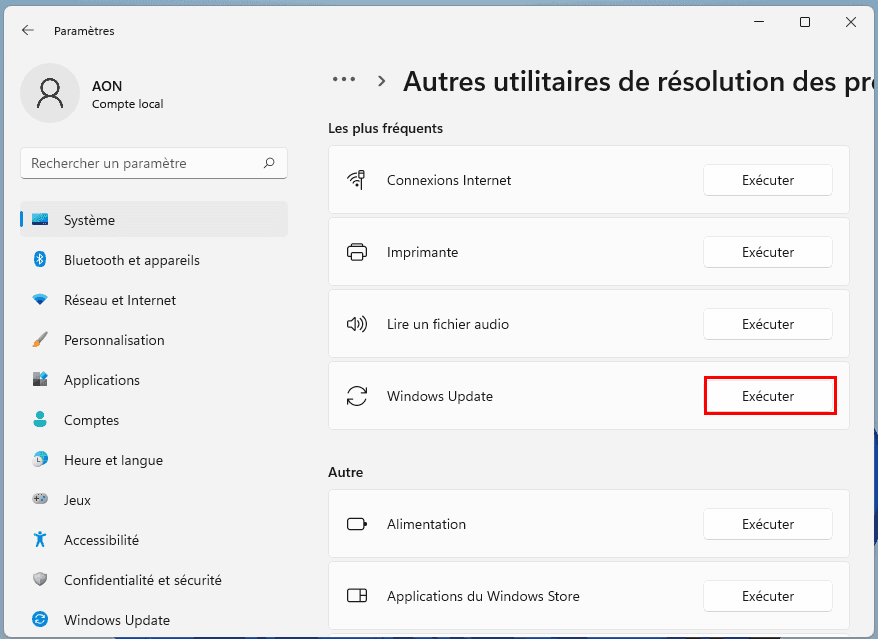Image resolution: width=878 pixels, height=639 pixels.
Task: Click the Accessibilité person icon
Action: [40, 540]
